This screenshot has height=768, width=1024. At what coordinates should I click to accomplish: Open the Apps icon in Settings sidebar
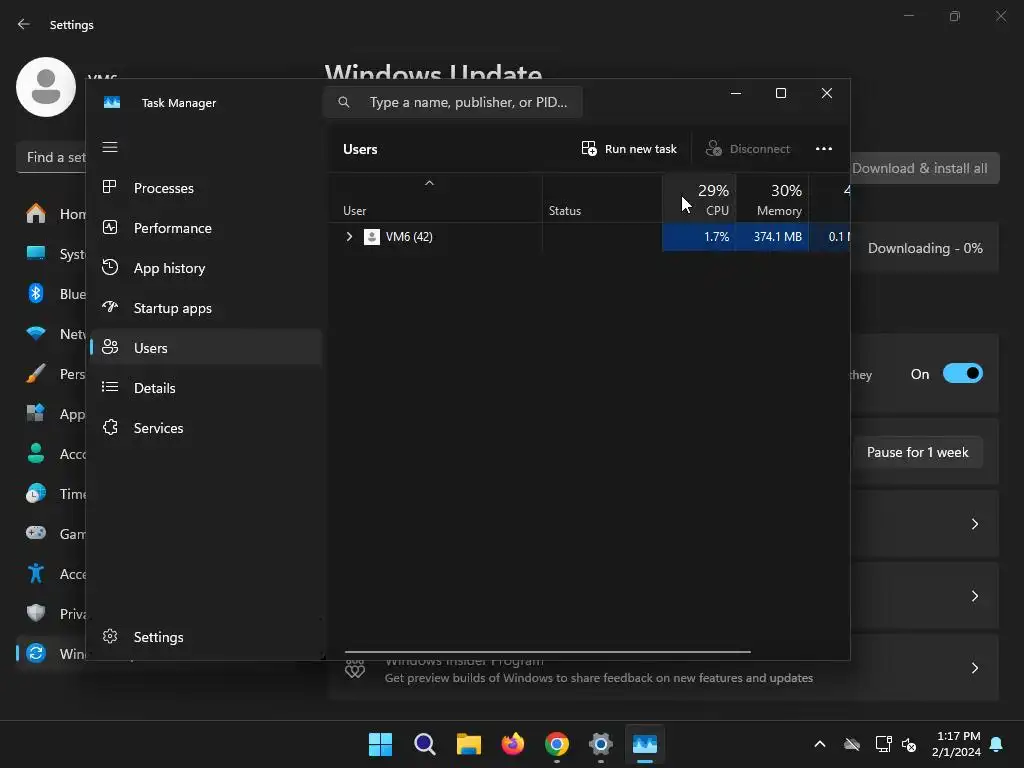tap(36, 413)
